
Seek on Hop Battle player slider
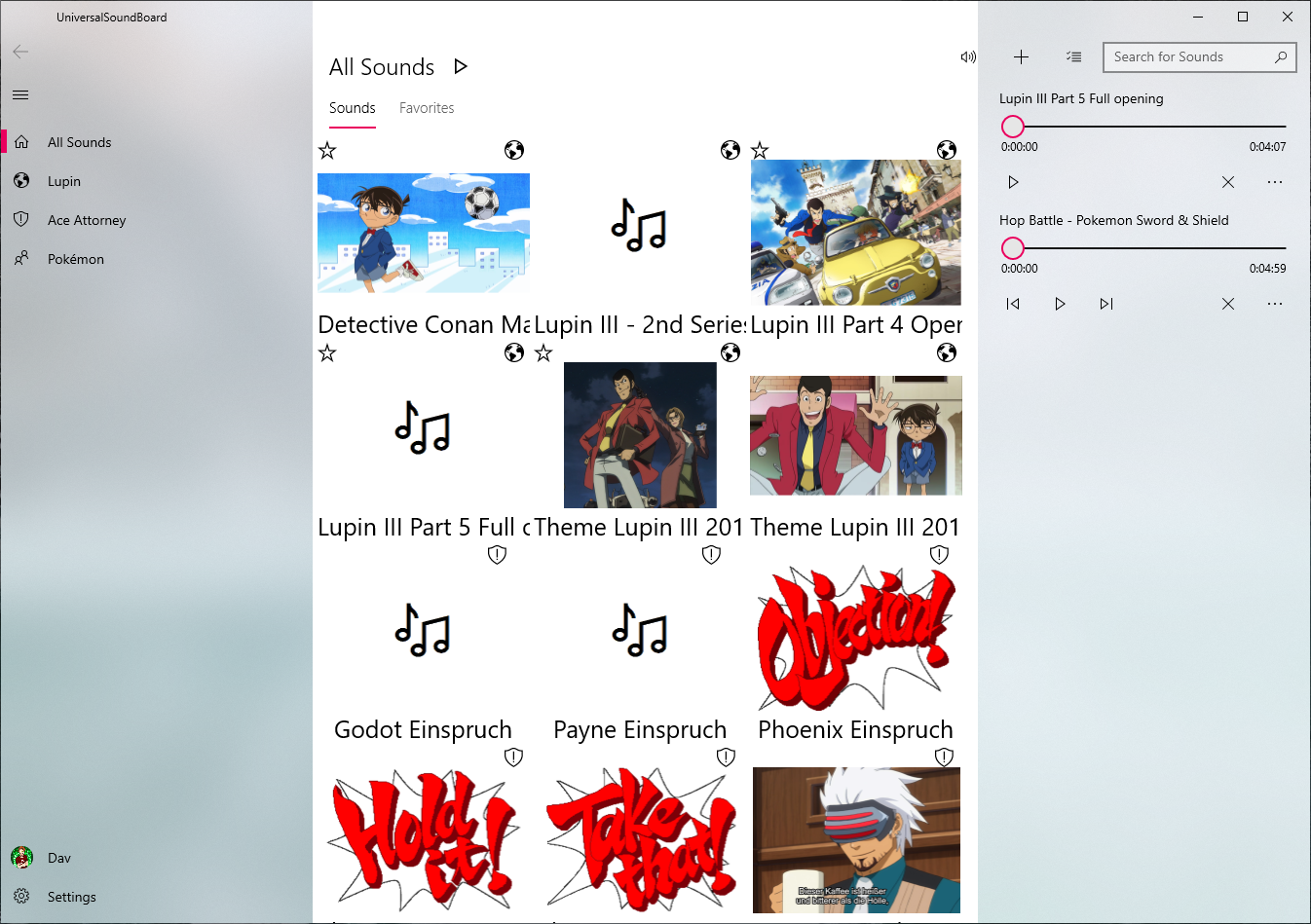click(x=1143, y=248)
